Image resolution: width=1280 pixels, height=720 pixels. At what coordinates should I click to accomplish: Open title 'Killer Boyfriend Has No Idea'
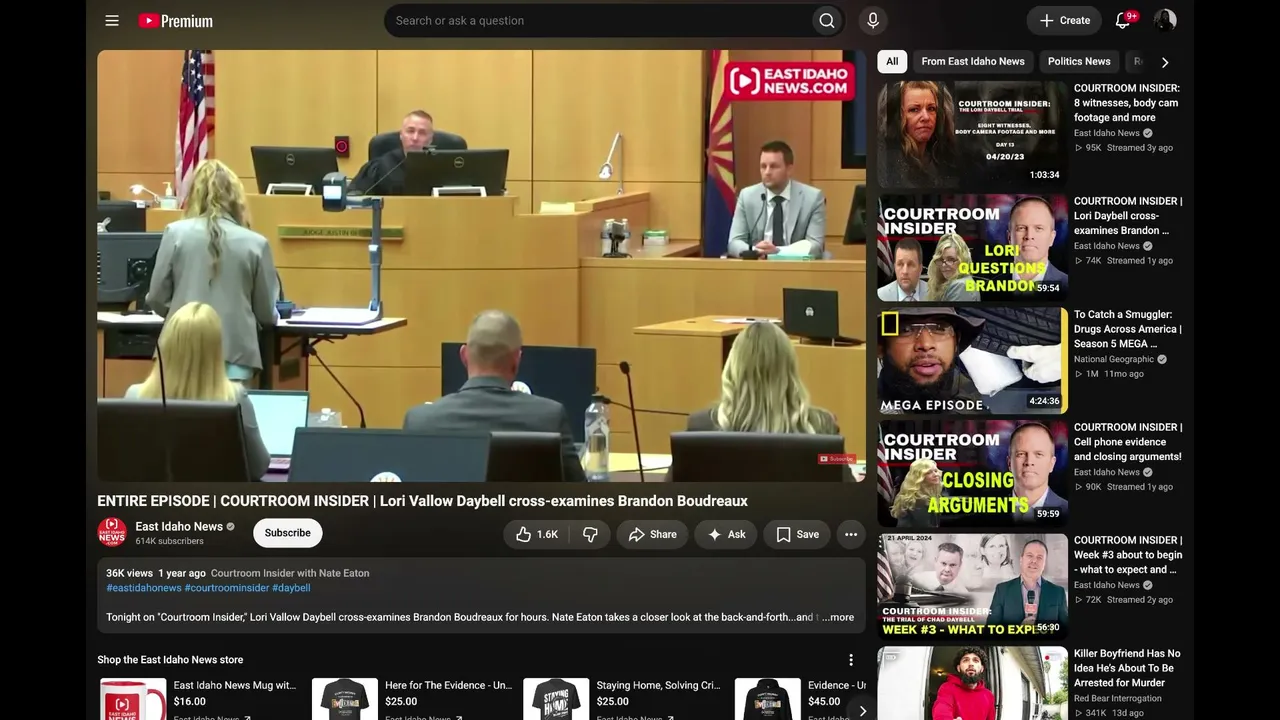point(1127,668)
